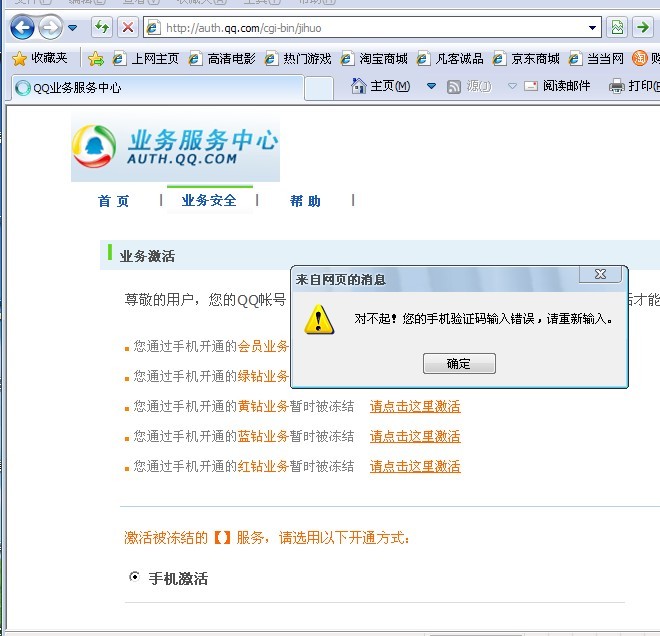Screen dimensions: 660x636
Task: Open the 帮助 navigation item
Action: coord(305,201)
